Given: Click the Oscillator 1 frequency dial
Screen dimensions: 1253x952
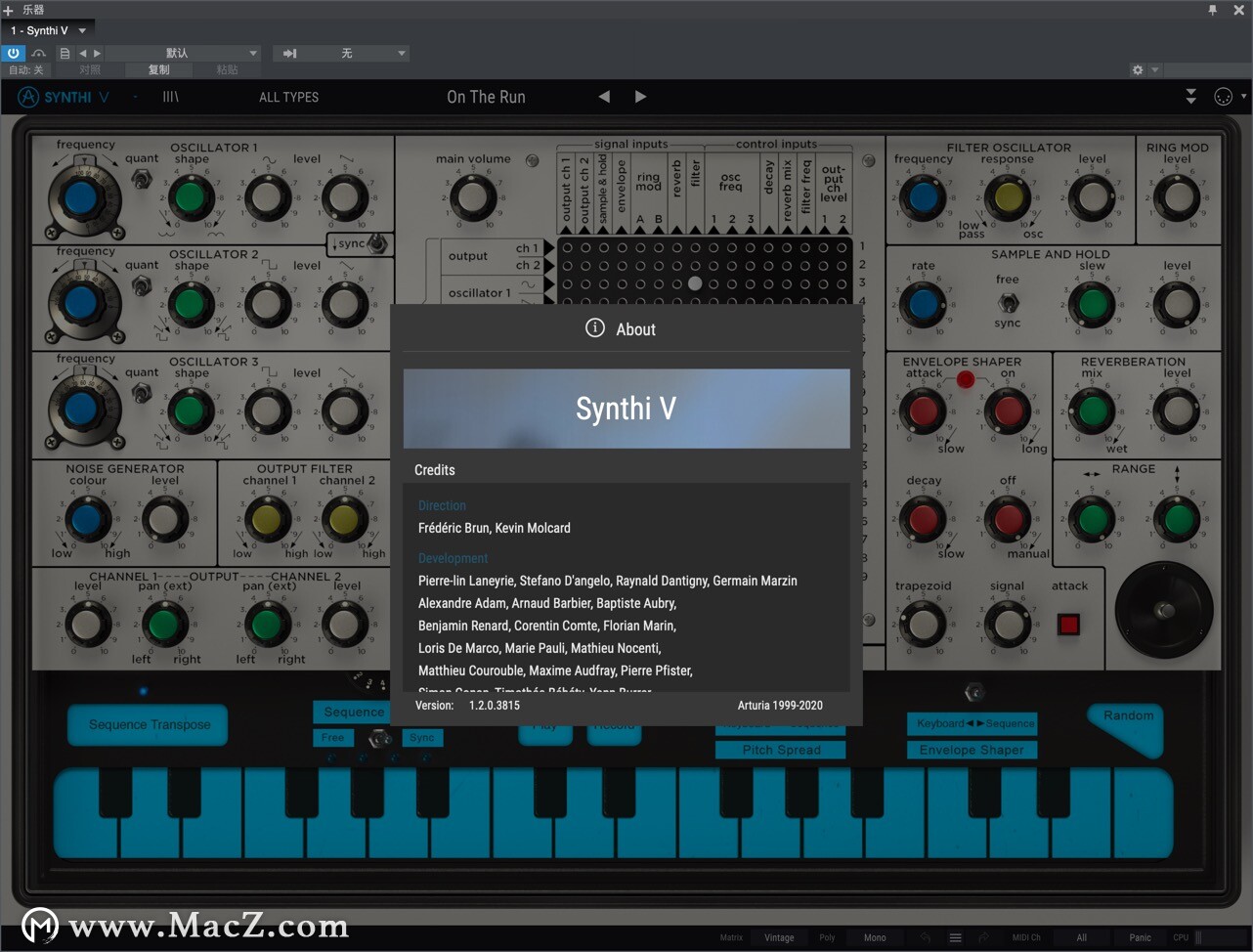Looking at the screenshot, I should [80, 196].
